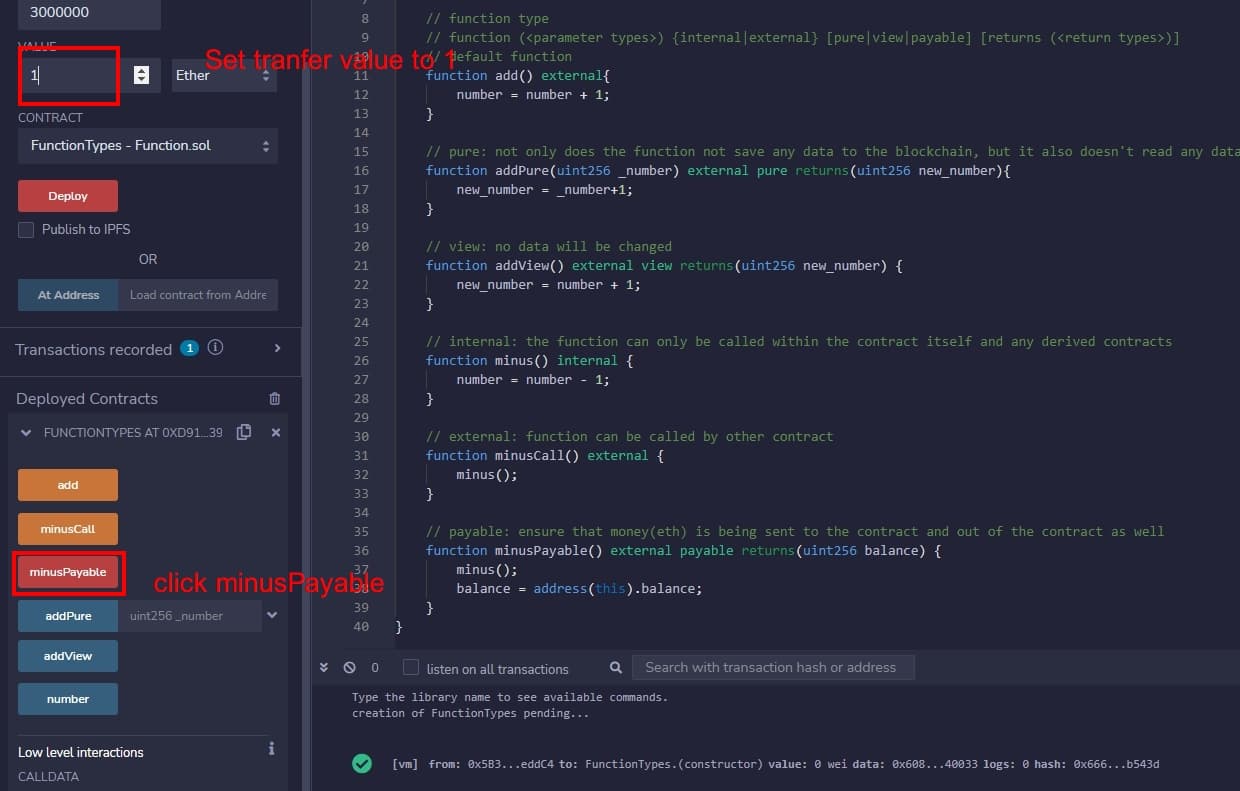
Task: Expand the Transactions recorded section
Action: tap(277, 348)
